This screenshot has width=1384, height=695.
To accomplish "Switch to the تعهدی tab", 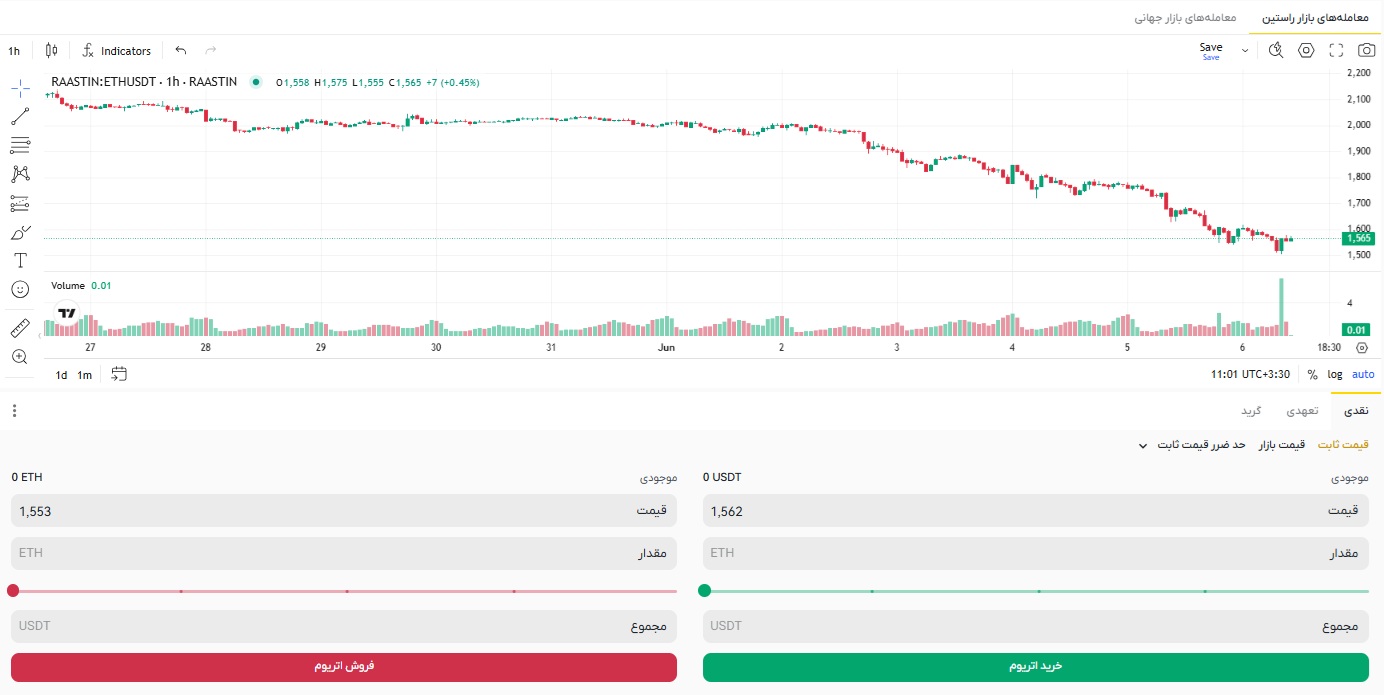I will [x=1302, y=411].
